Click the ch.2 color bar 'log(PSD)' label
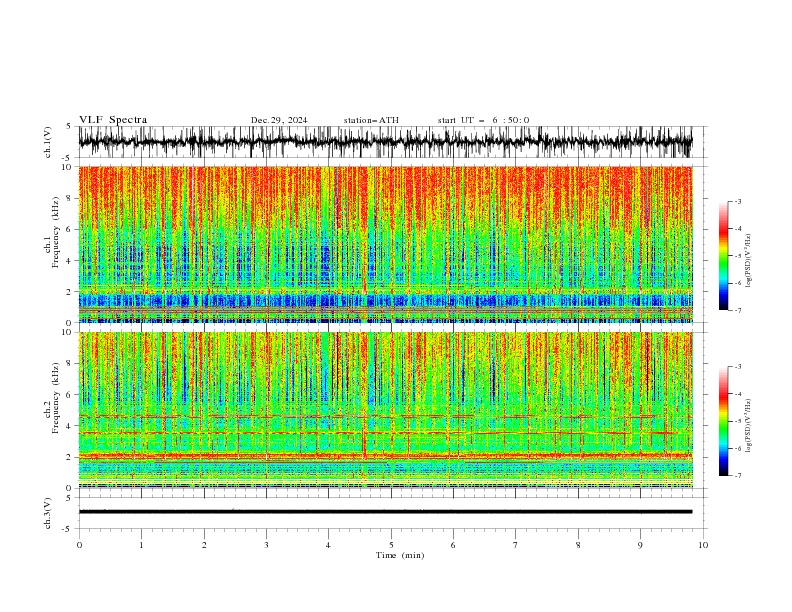792x612 pixels. click(748, 426)
